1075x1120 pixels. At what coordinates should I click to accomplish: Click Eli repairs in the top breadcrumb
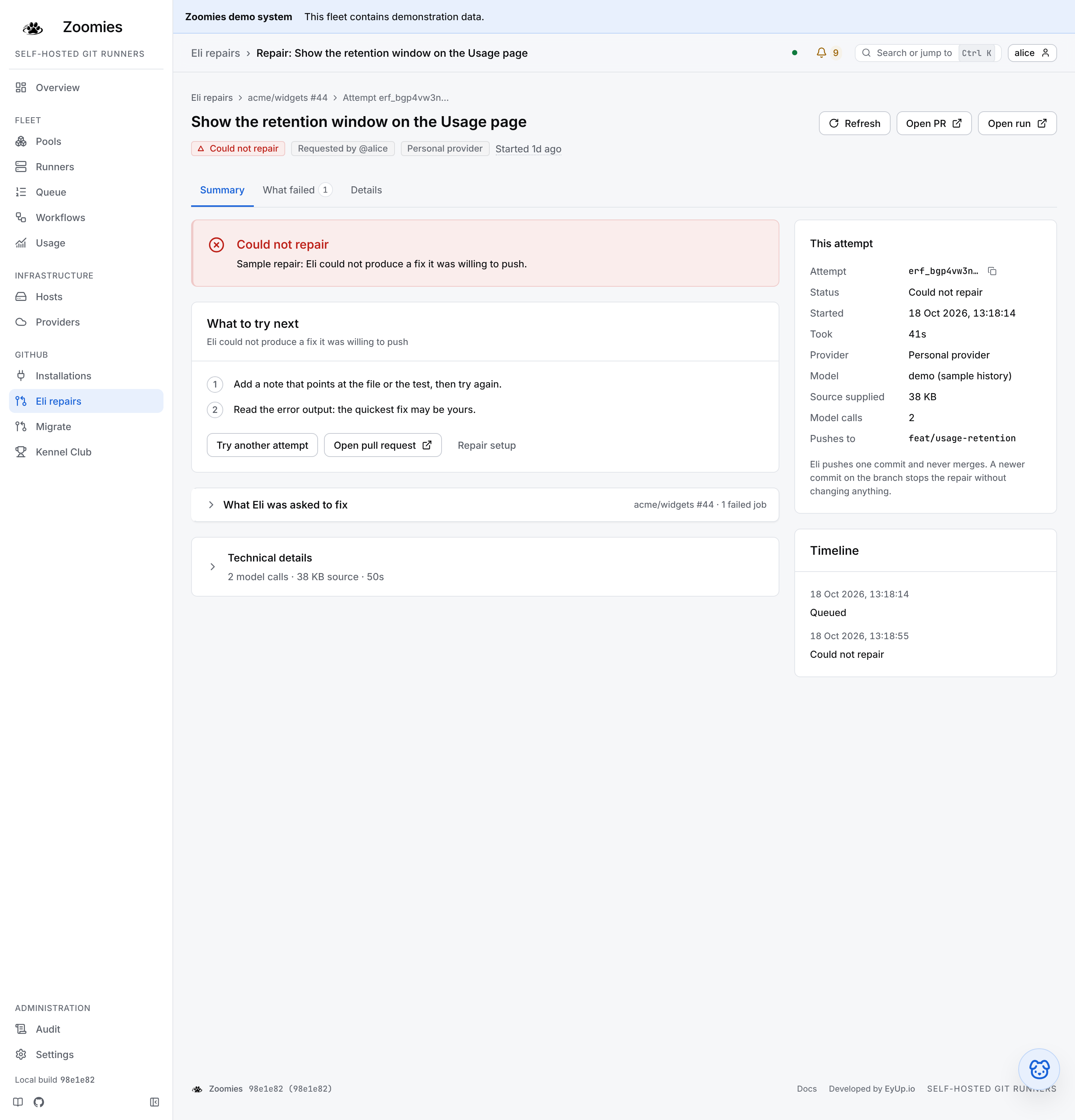[x=215, y=53]
